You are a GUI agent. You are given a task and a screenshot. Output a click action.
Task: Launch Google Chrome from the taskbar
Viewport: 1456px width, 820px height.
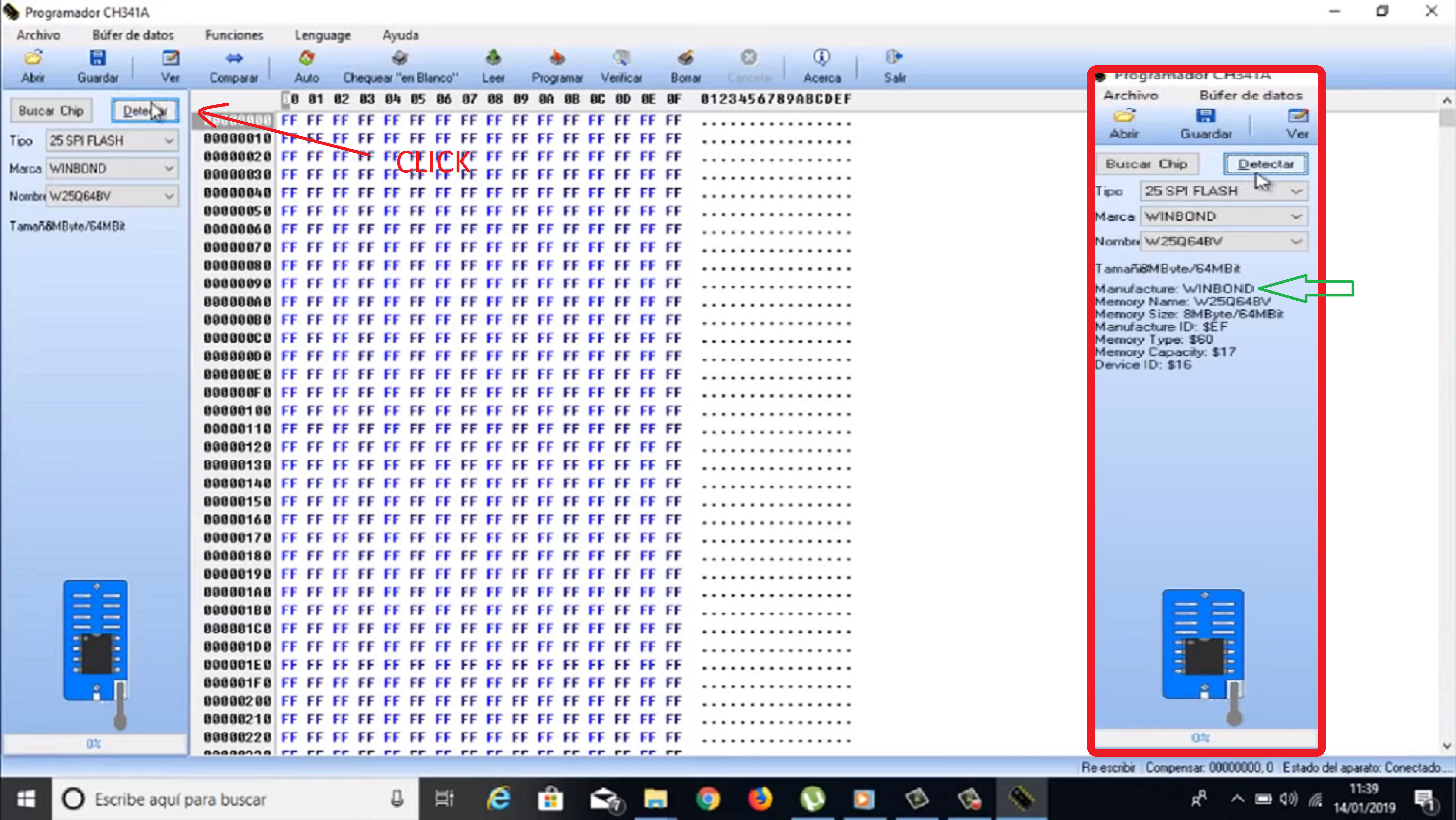(708, 799)
